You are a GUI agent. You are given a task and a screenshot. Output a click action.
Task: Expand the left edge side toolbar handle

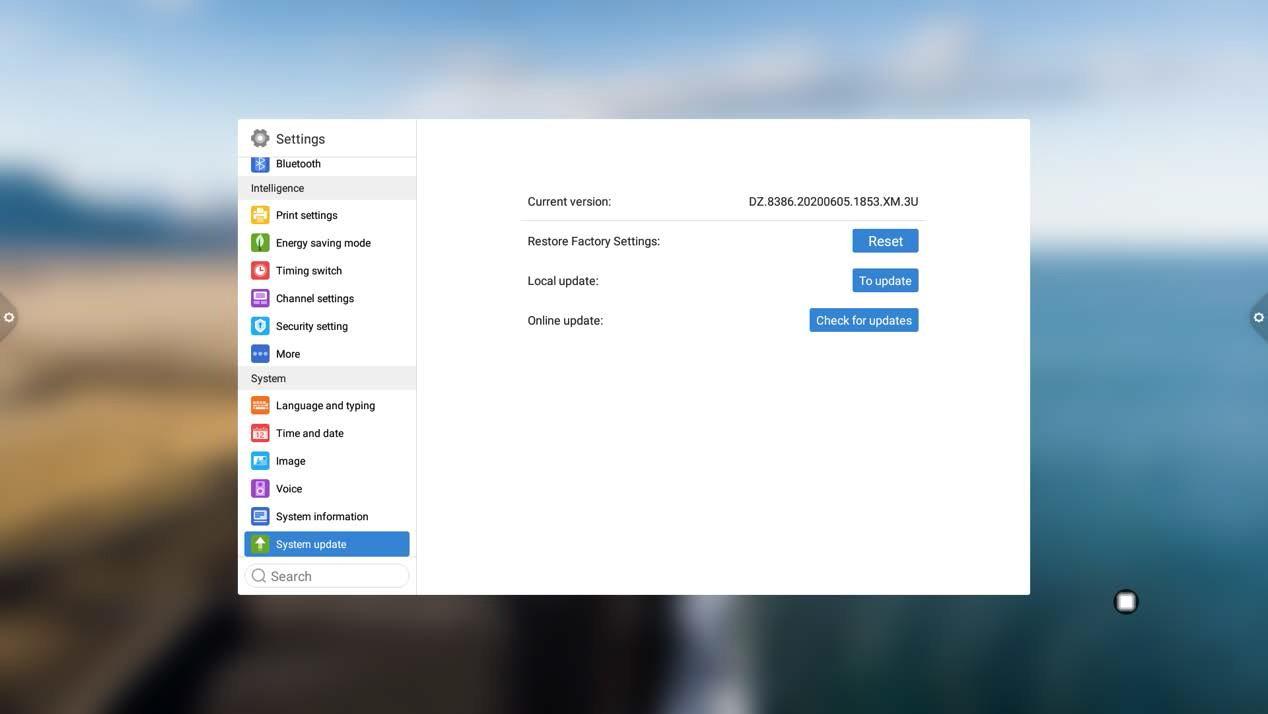(8, 318)
